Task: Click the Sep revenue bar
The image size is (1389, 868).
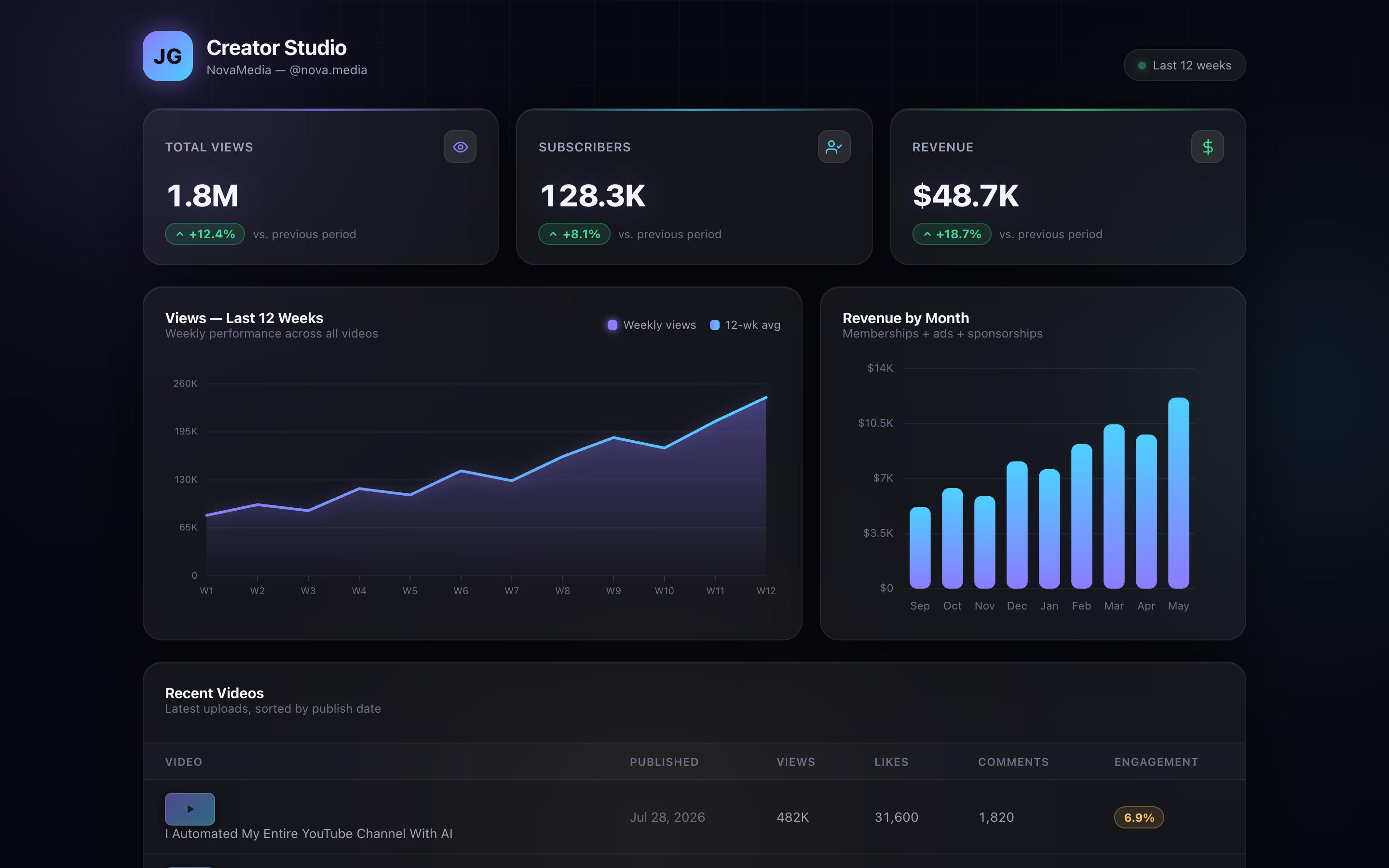Action: (x=920, y=548)
